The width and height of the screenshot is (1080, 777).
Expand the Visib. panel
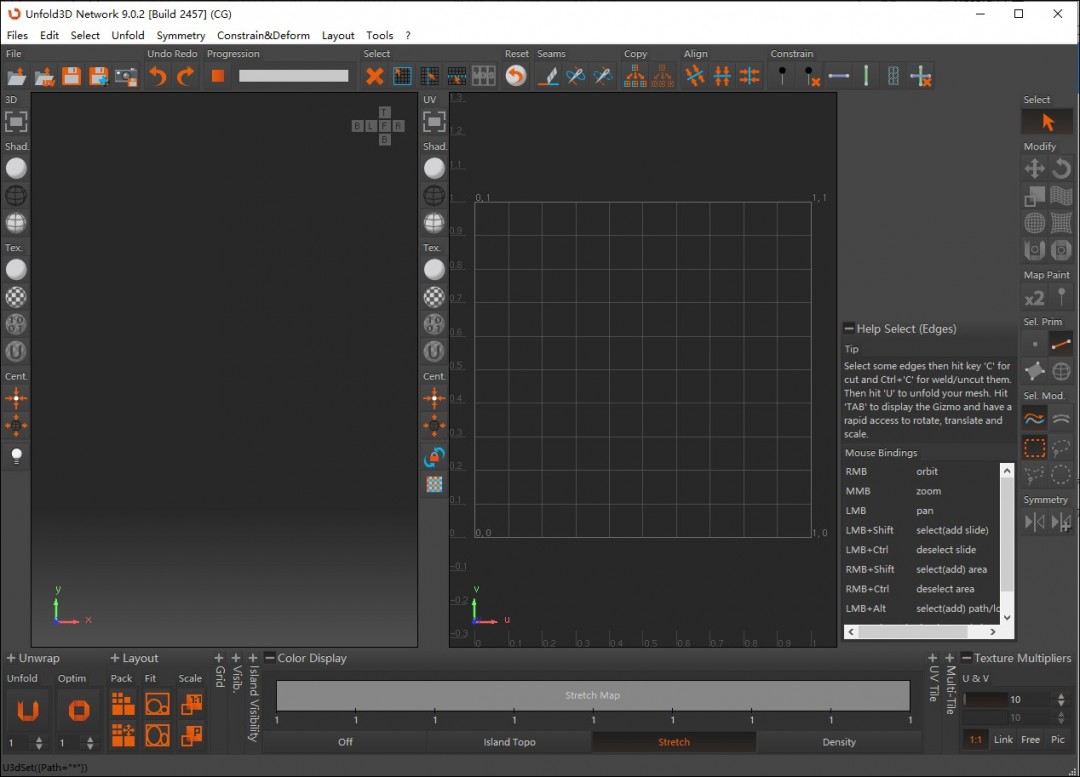pos(236,658)
